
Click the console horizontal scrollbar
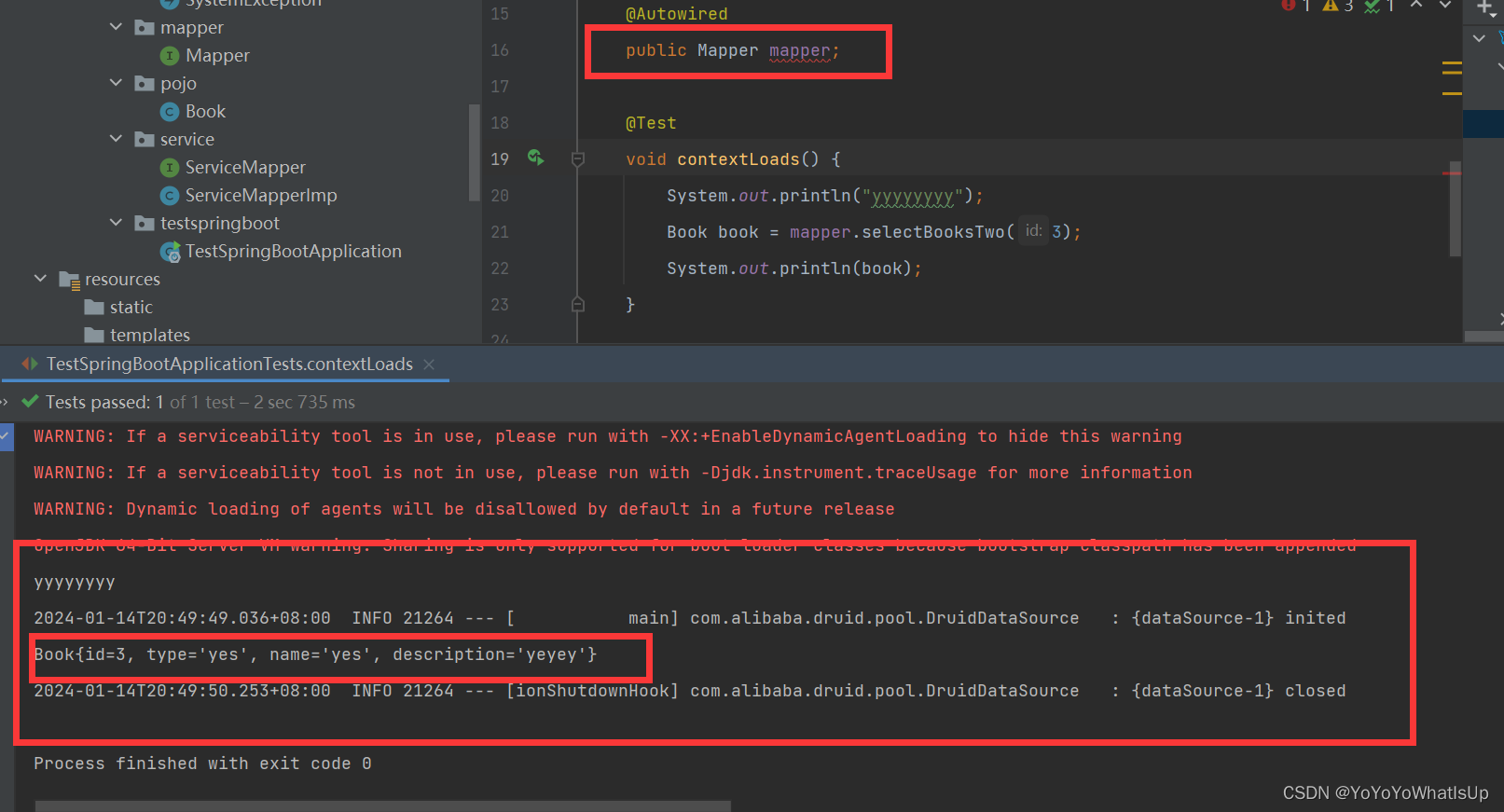[x=383, y=805]
